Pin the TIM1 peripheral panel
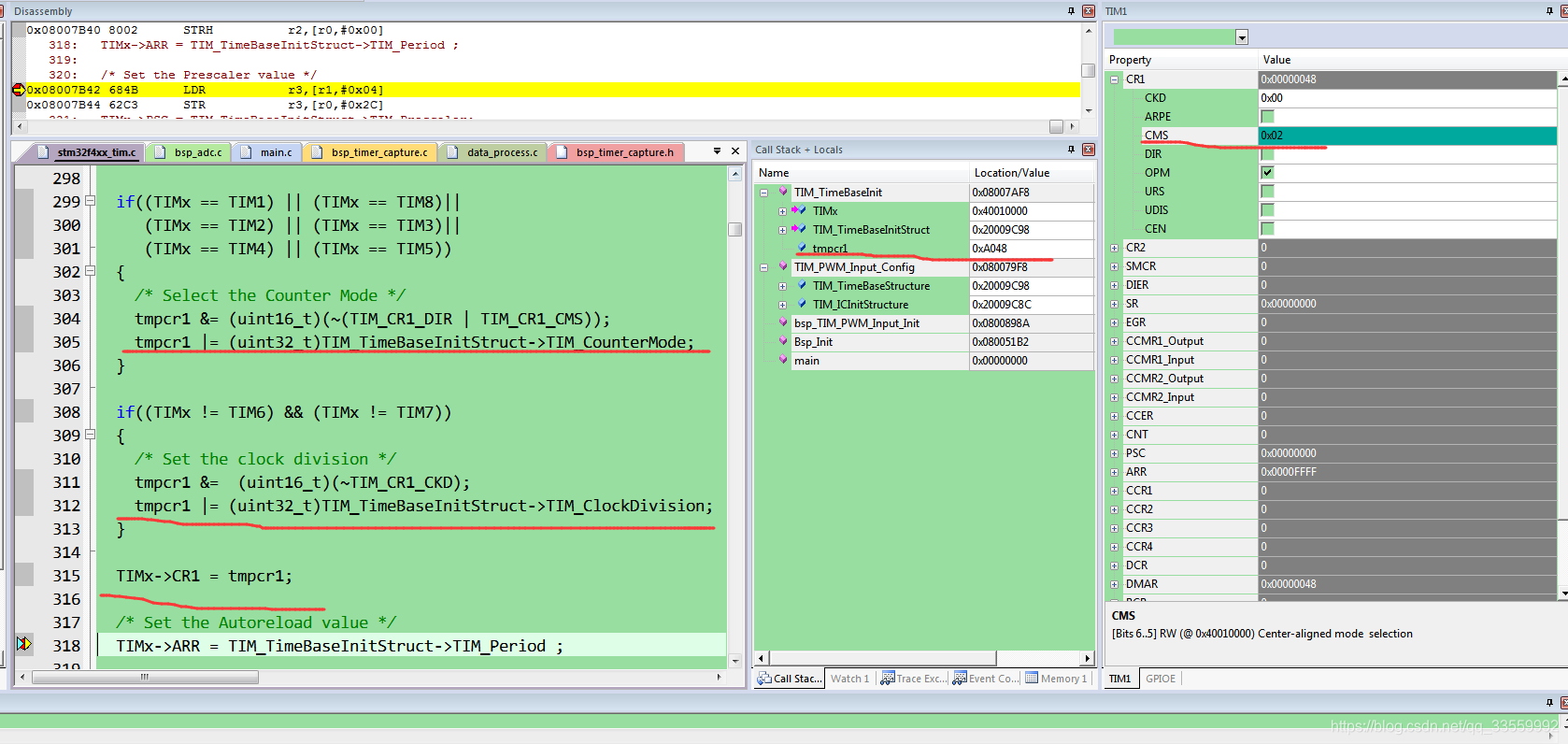 point(1549,11)
